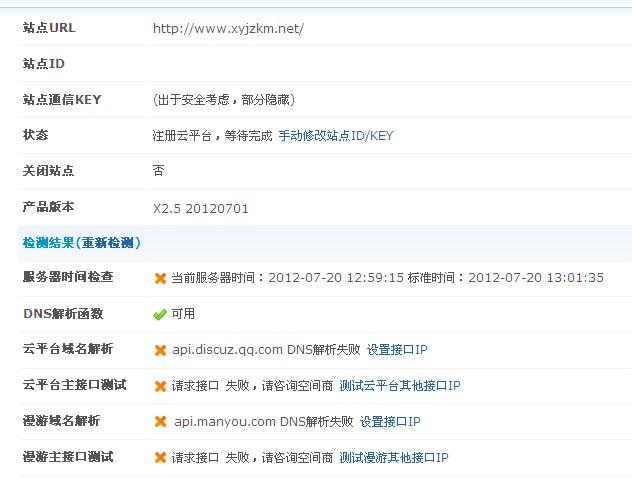The height and width of the screenshot is (485, 632).
Task: Click the 站点通信KEY label
Action: (62, 100)
